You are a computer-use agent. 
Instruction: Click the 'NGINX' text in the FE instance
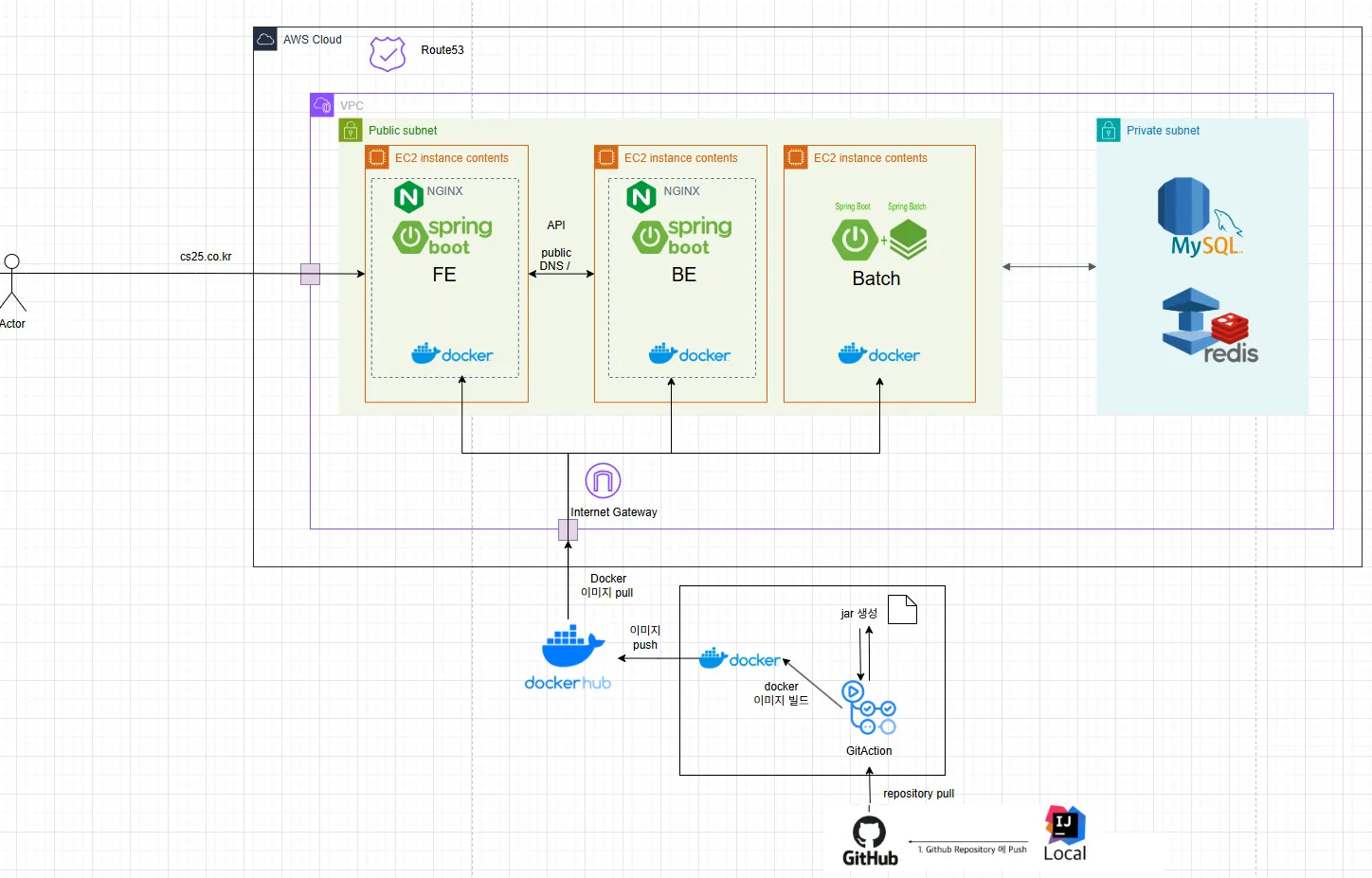(445, 191)
